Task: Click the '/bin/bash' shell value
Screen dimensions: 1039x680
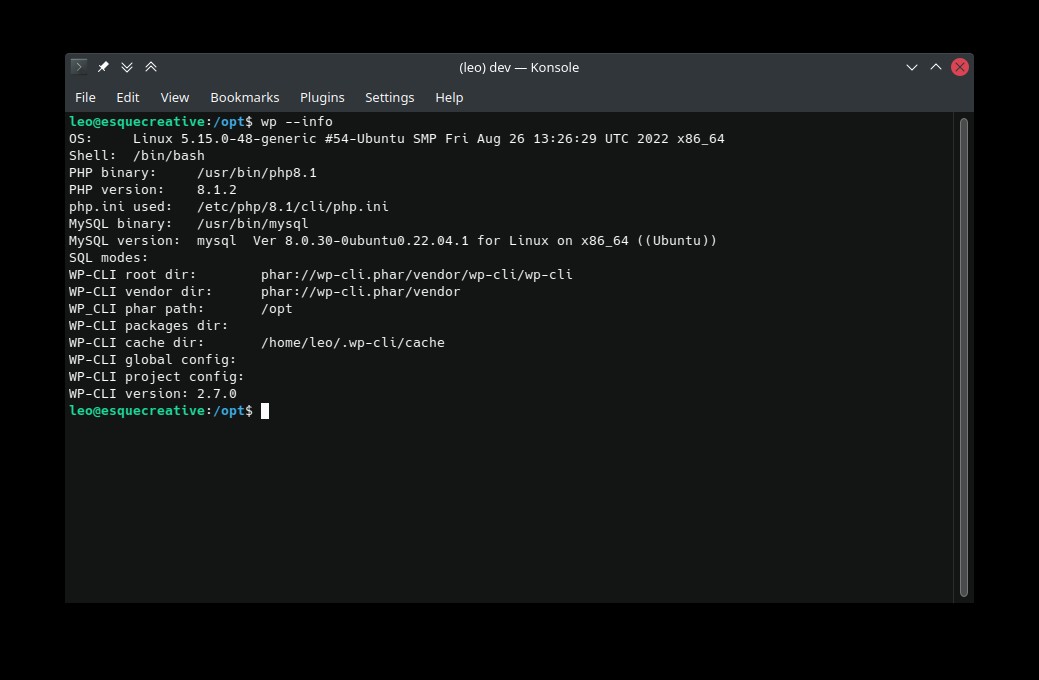Action: [x=168, y=156]
